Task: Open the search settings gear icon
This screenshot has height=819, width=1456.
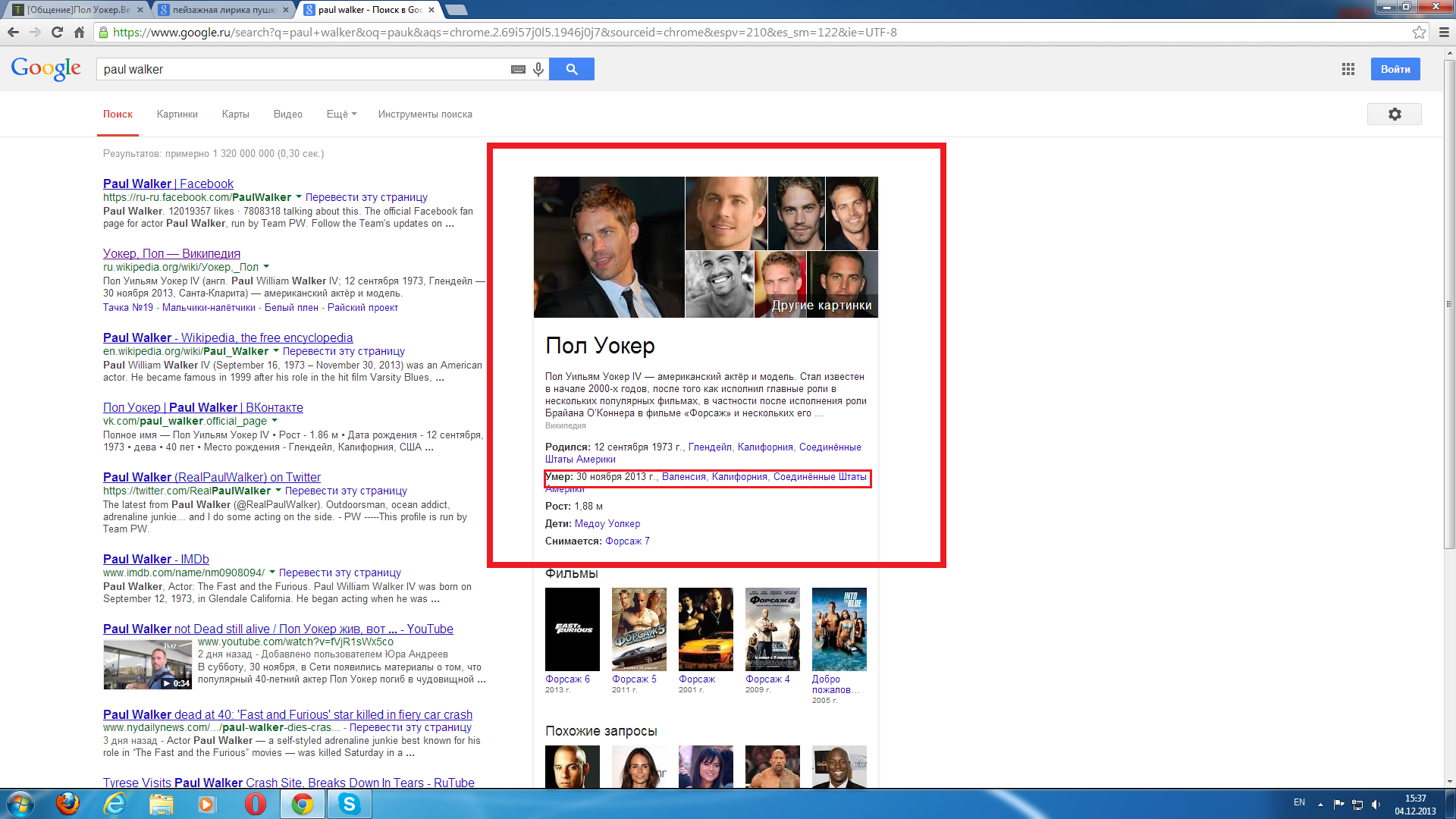Action: 1394,114
